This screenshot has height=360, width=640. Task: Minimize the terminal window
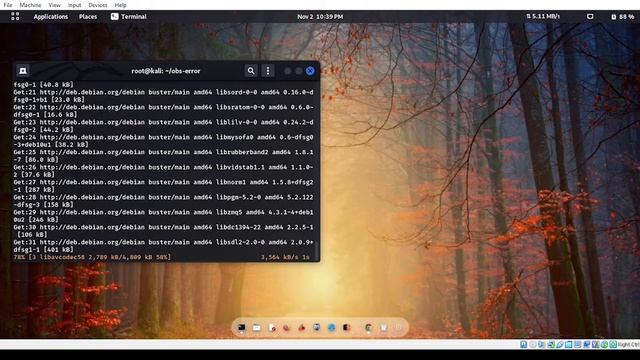coord(287,71)
